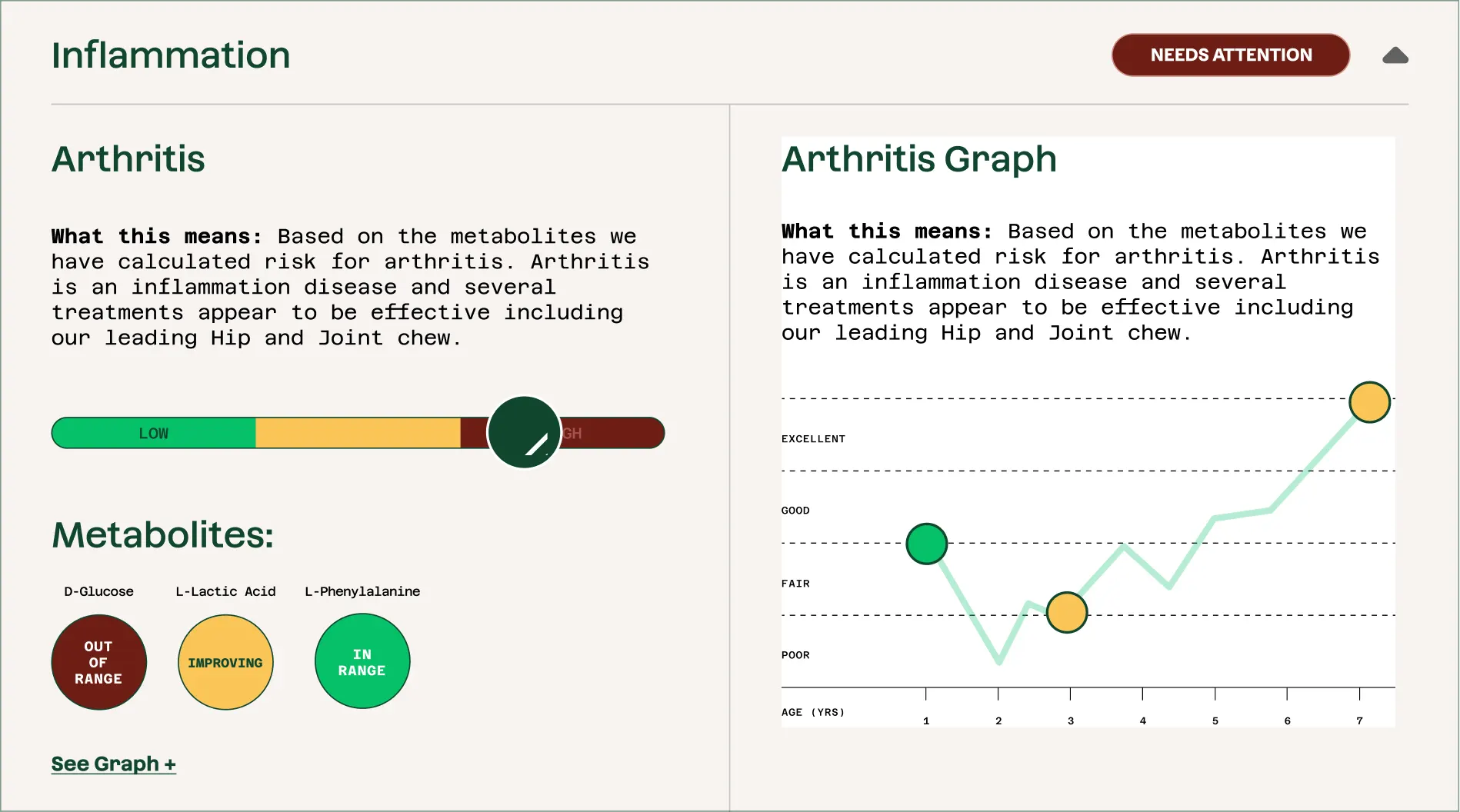Click the Metabolites heading
The height and width of the screenshot is (812, 1460).
(x=162, y=534)
